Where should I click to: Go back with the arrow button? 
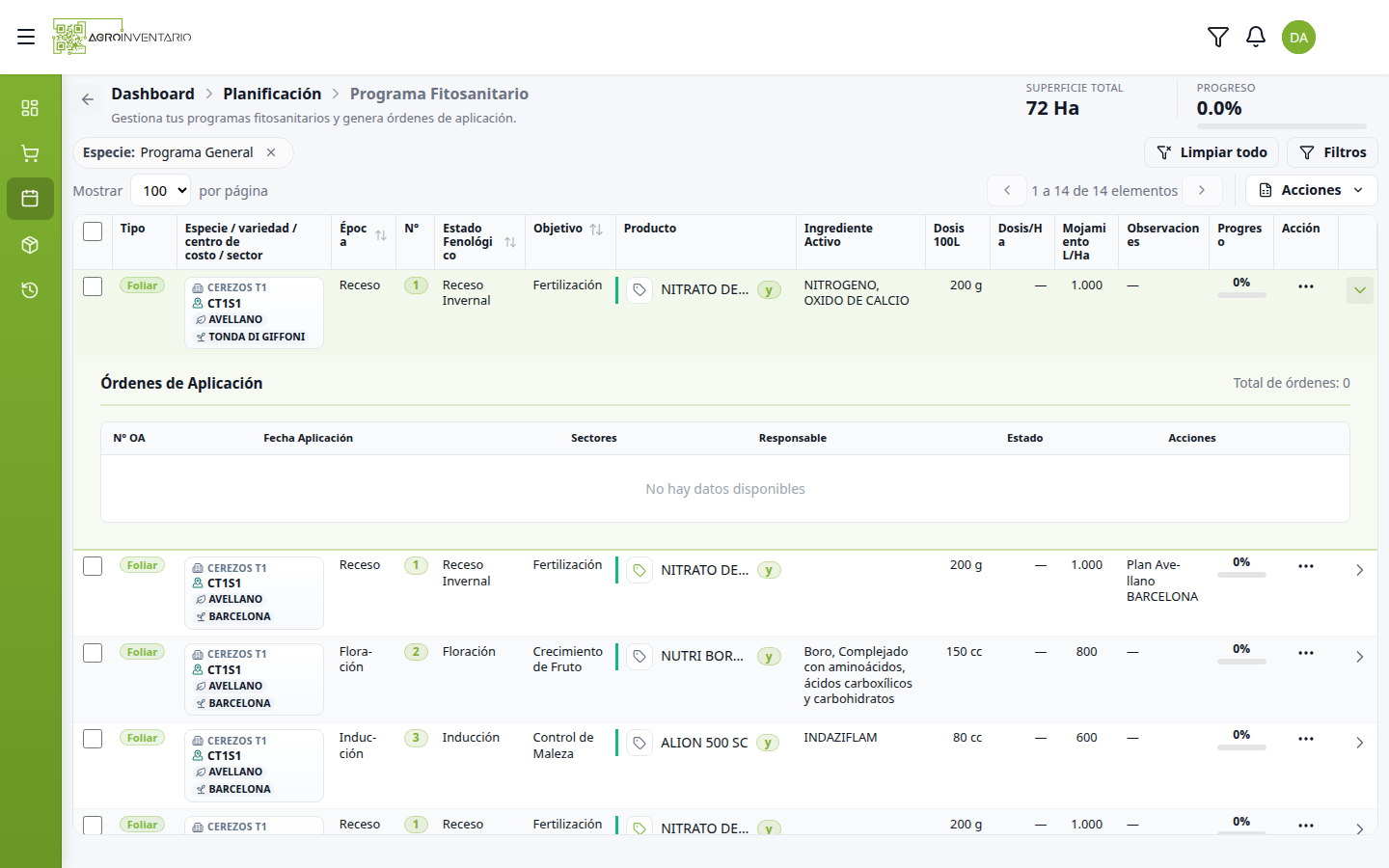coord(88,99)
